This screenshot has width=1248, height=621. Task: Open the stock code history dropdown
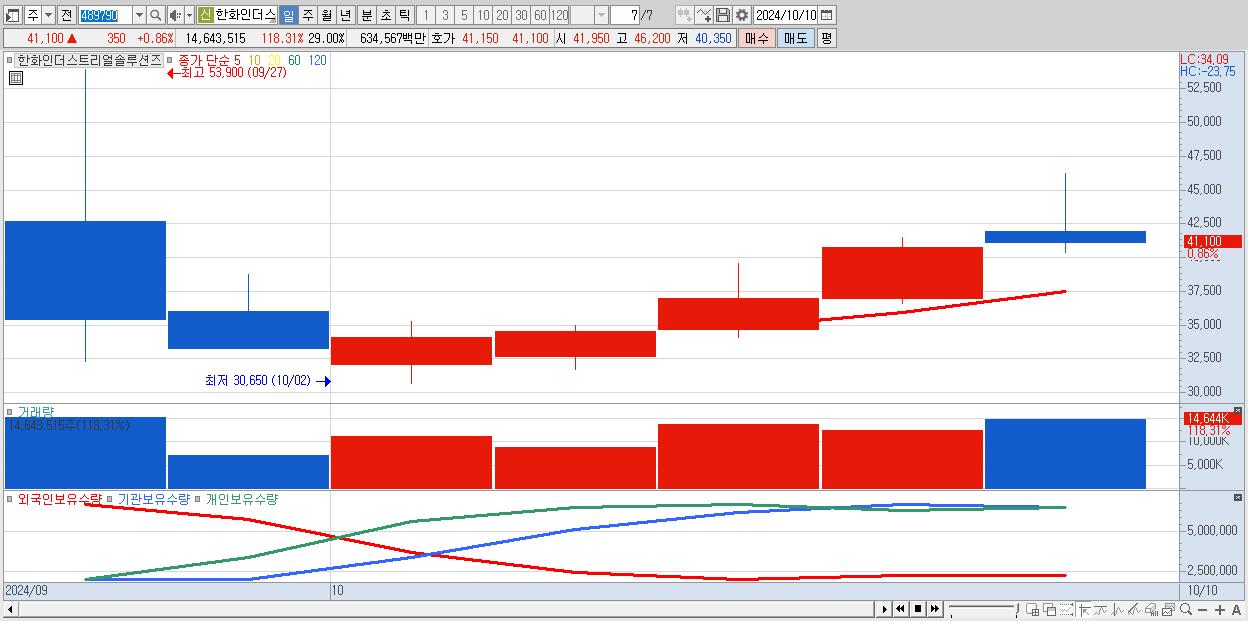tap(139, 15)
